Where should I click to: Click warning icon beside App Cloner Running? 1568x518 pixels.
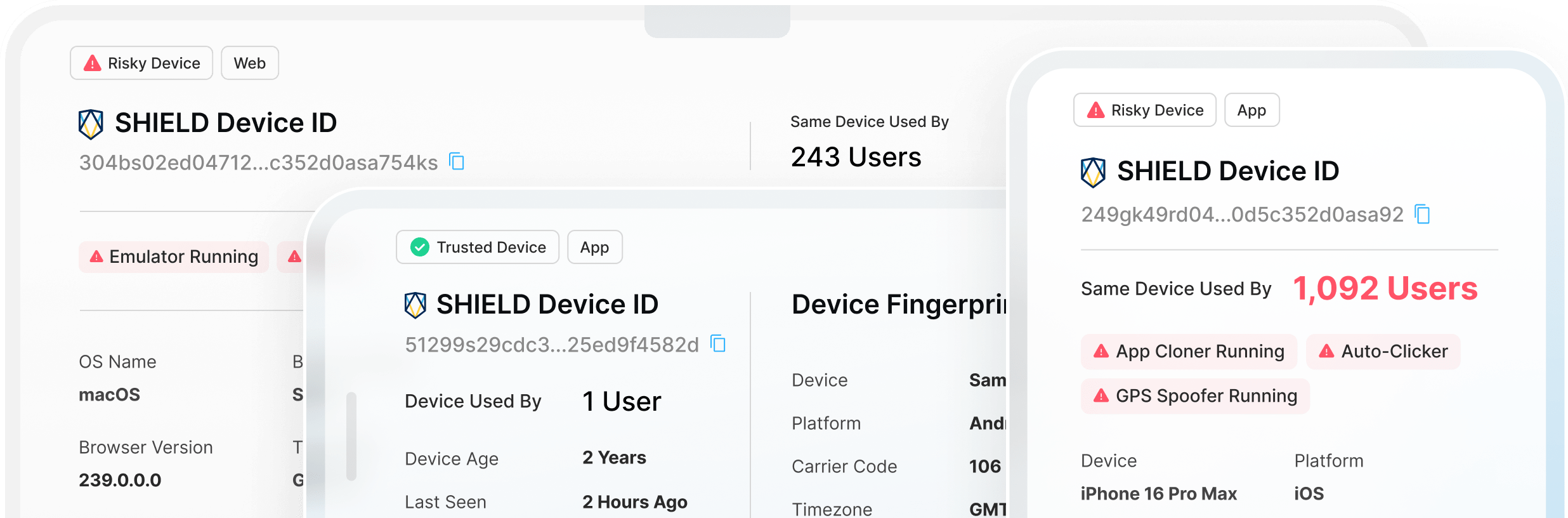point(1101,351)
